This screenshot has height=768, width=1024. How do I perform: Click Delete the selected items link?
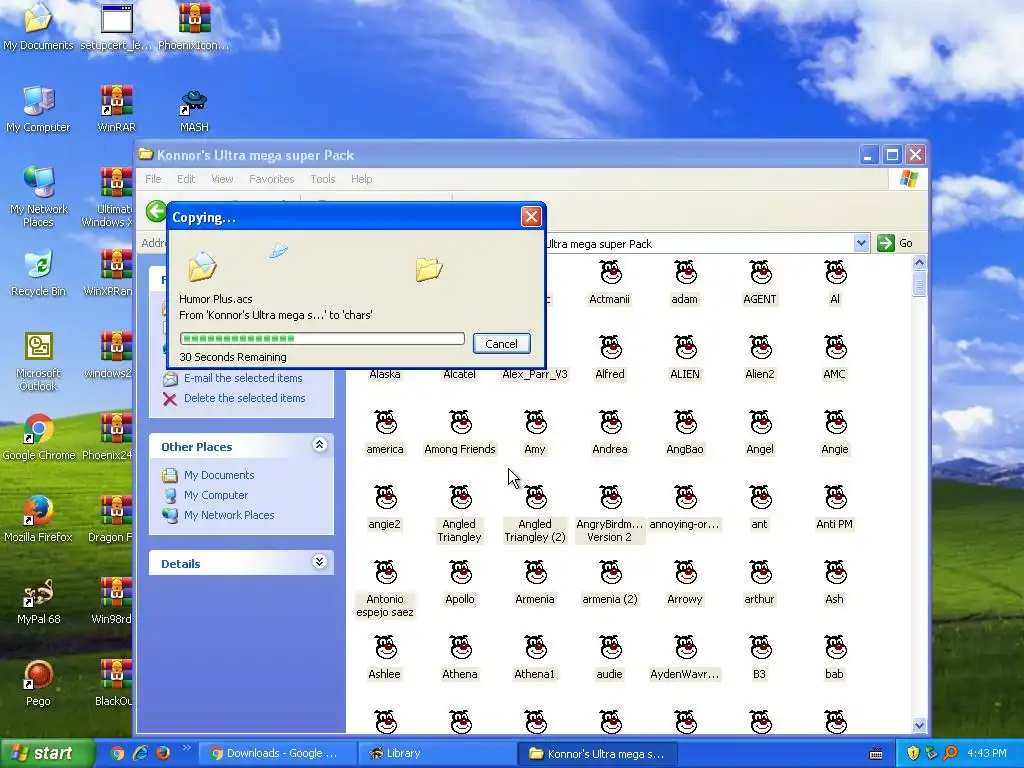[x=244, y=398]
